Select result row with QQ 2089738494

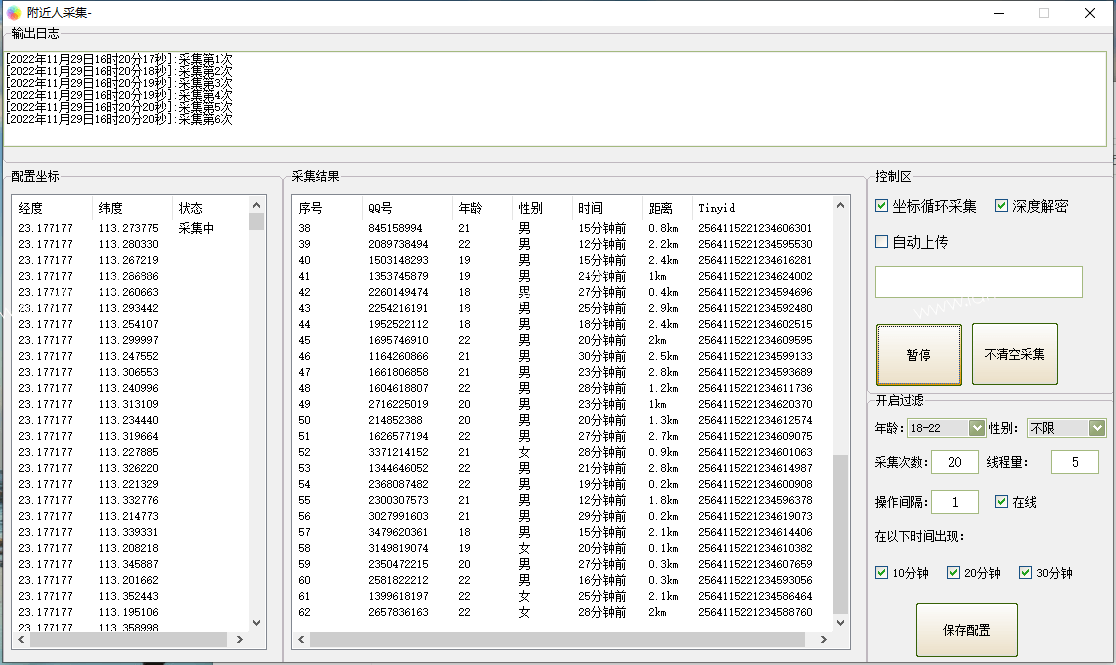coord(562,244)
